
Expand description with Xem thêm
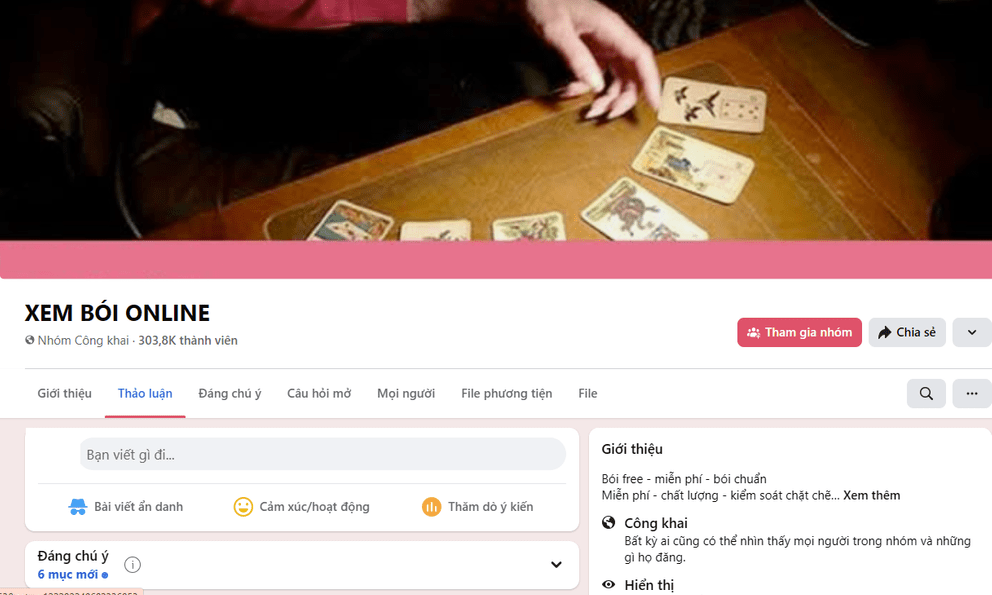(871, 496)
